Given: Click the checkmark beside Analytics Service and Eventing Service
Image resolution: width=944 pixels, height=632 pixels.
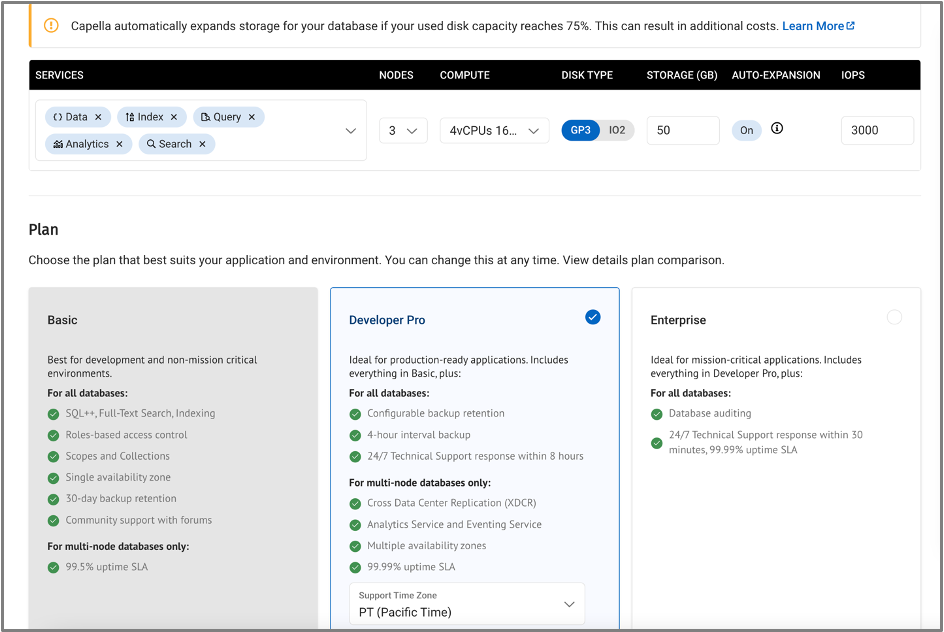Looking at the screenshot, I should (355, 525).
